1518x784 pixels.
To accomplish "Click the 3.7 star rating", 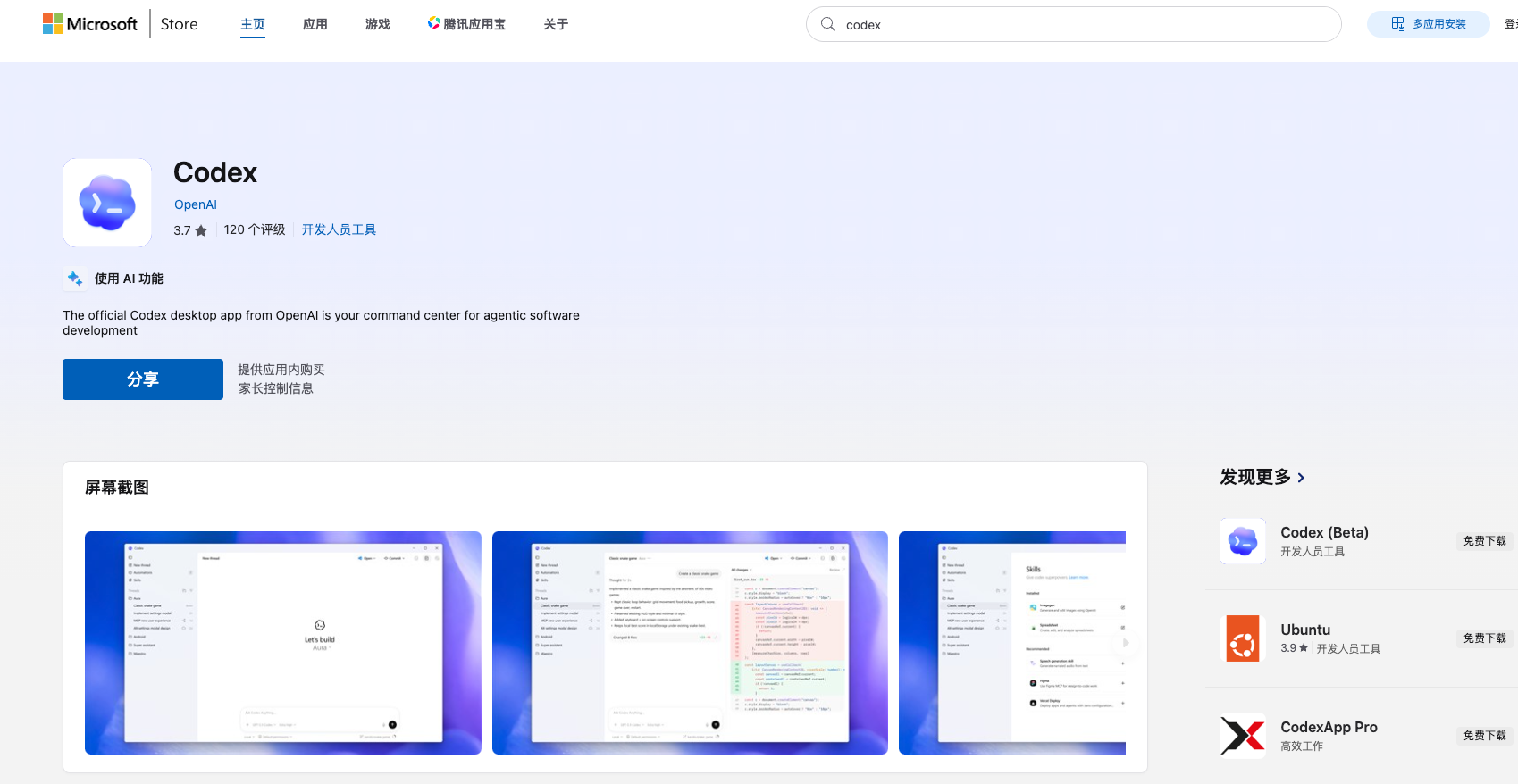I will pos(190,230).
